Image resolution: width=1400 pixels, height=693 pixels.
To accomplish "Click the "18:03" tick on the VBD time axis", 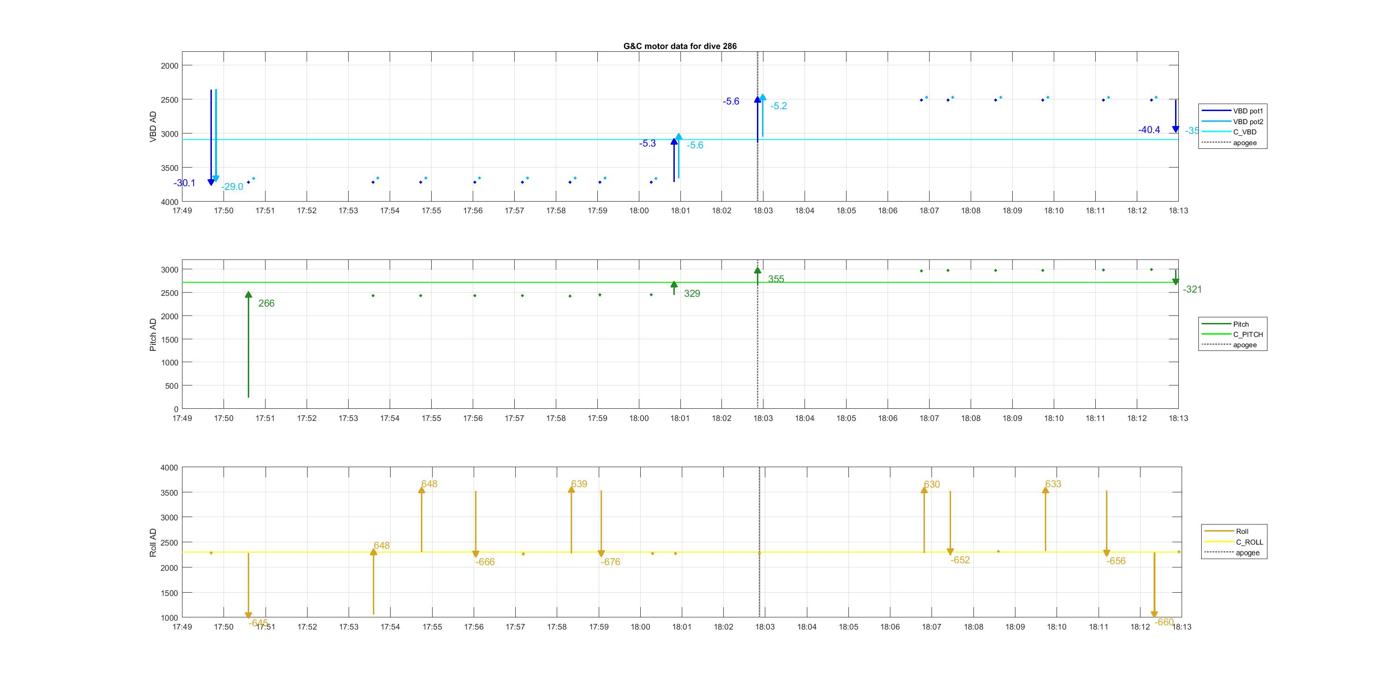I will click(762, 211).
